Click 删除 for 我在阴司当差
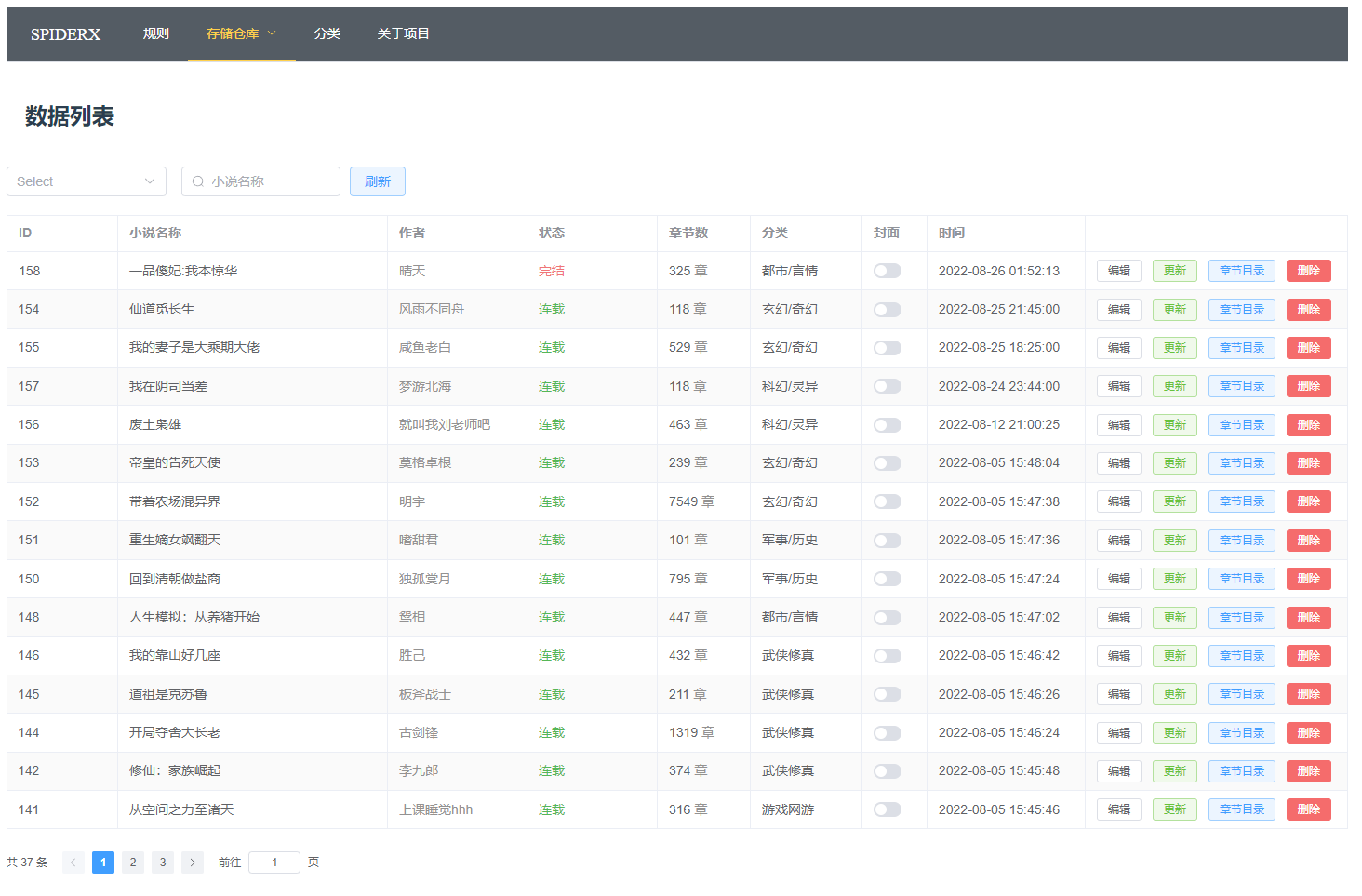Screen dimensions: 1362x896 click(1309, 386)
